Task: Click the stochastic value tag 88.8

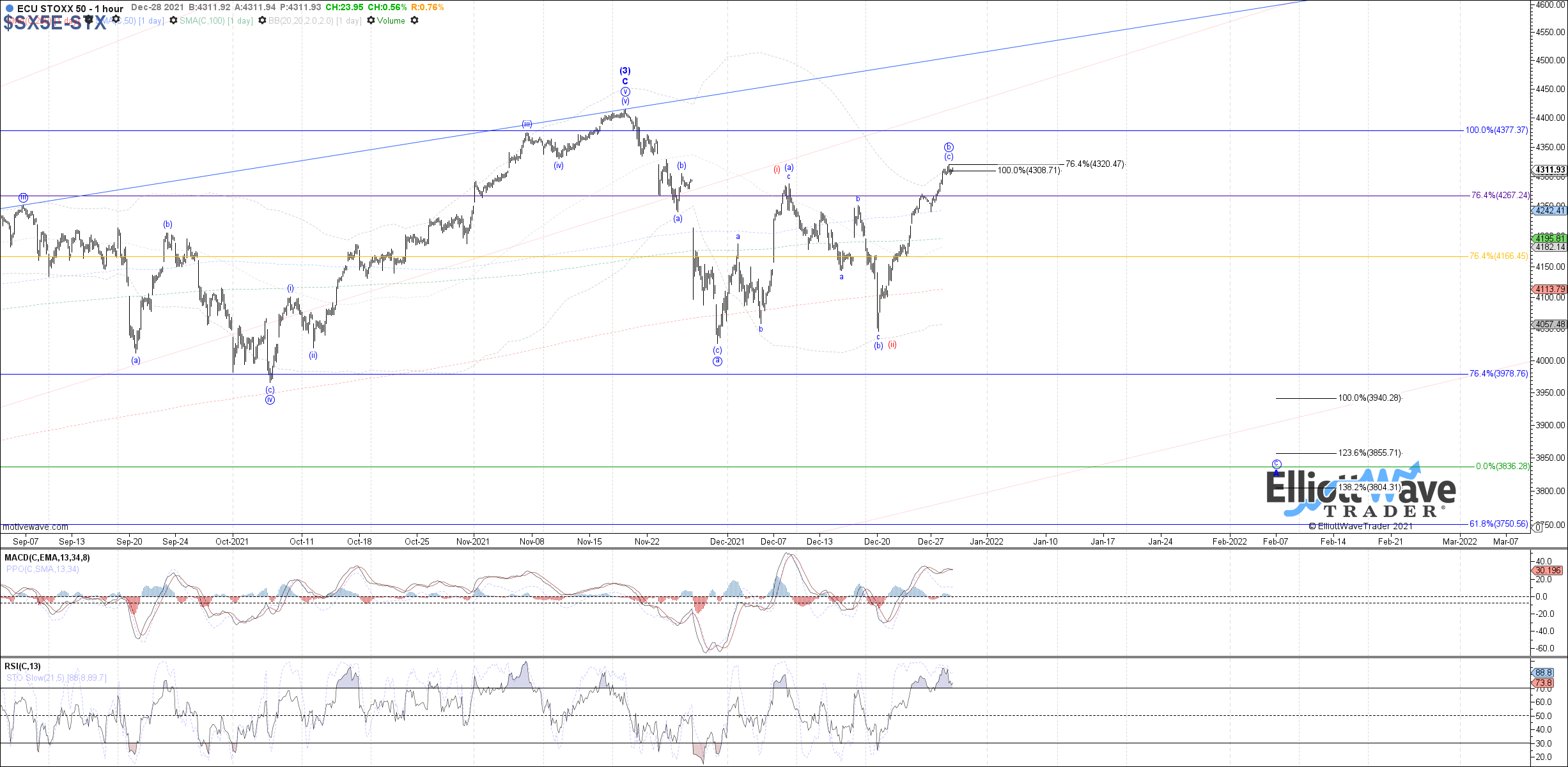Action: point(1544,672)
